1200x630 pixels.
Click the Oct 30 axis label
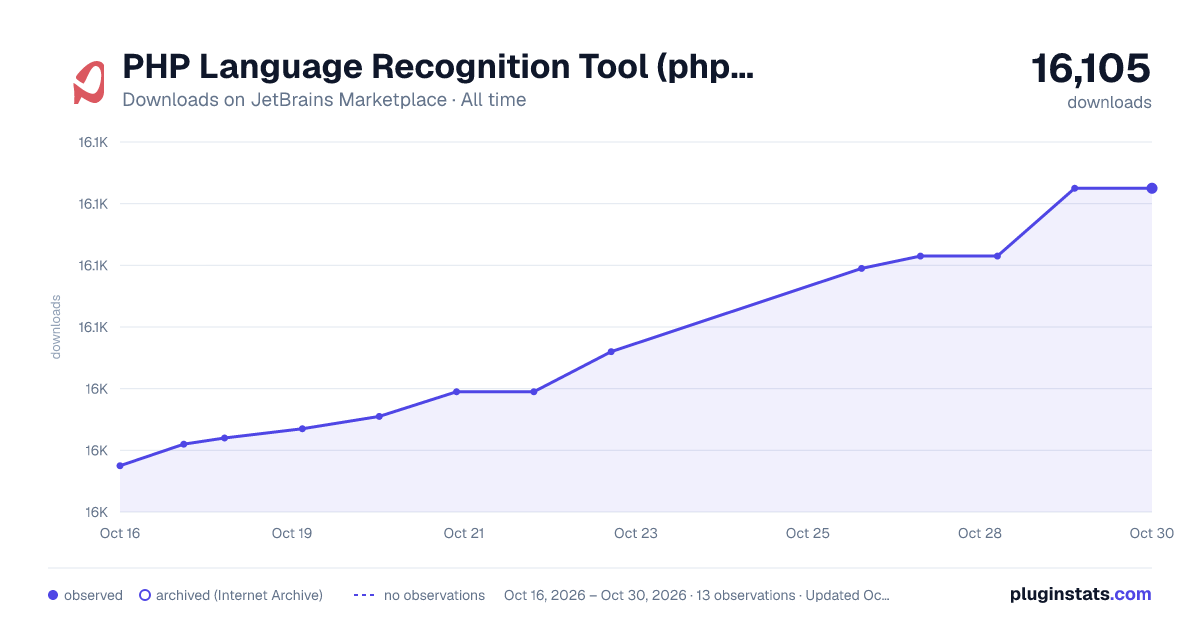click(1150, 533)
